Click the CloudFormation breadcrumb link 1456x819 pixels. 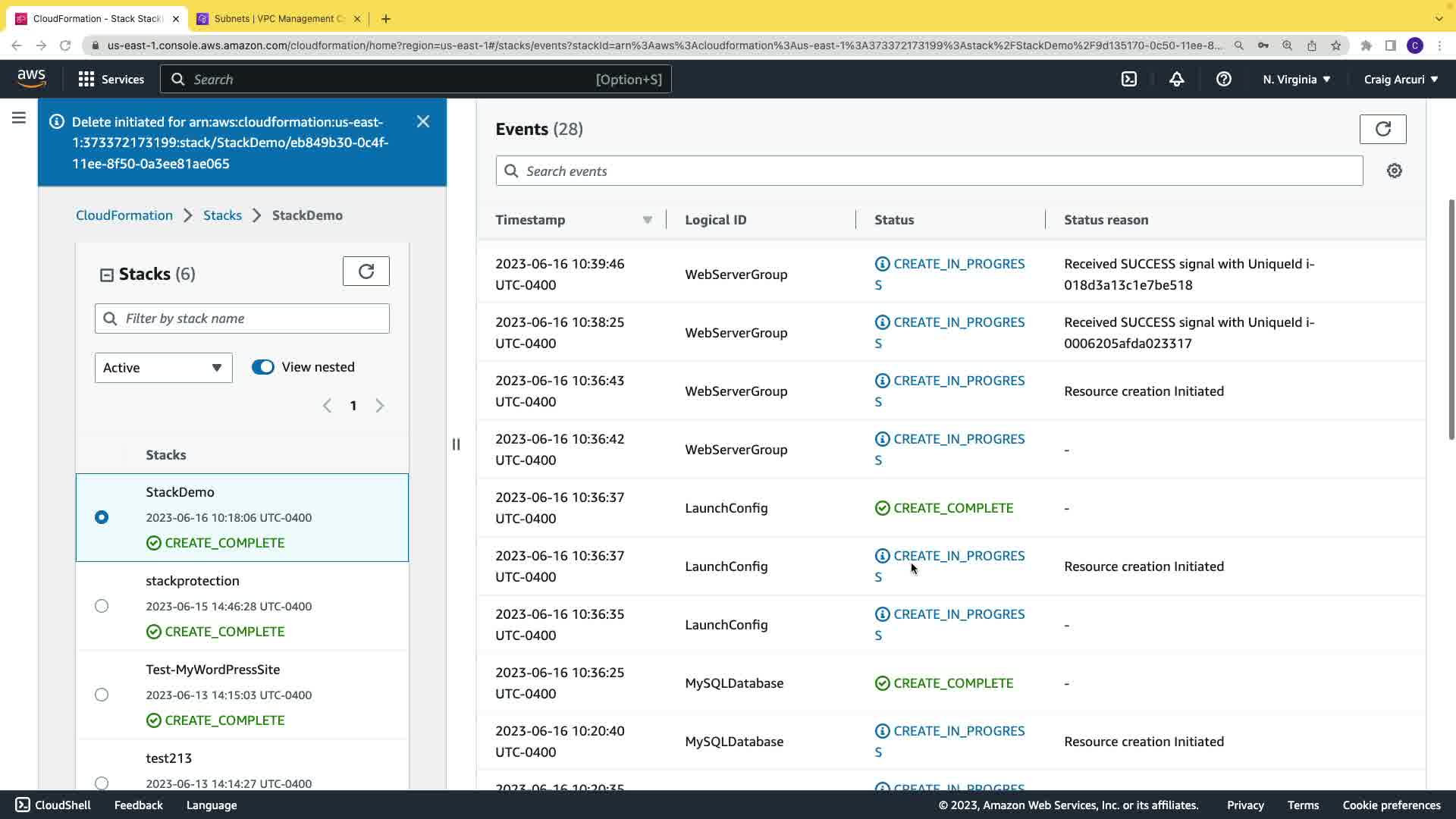pos(124,215)
